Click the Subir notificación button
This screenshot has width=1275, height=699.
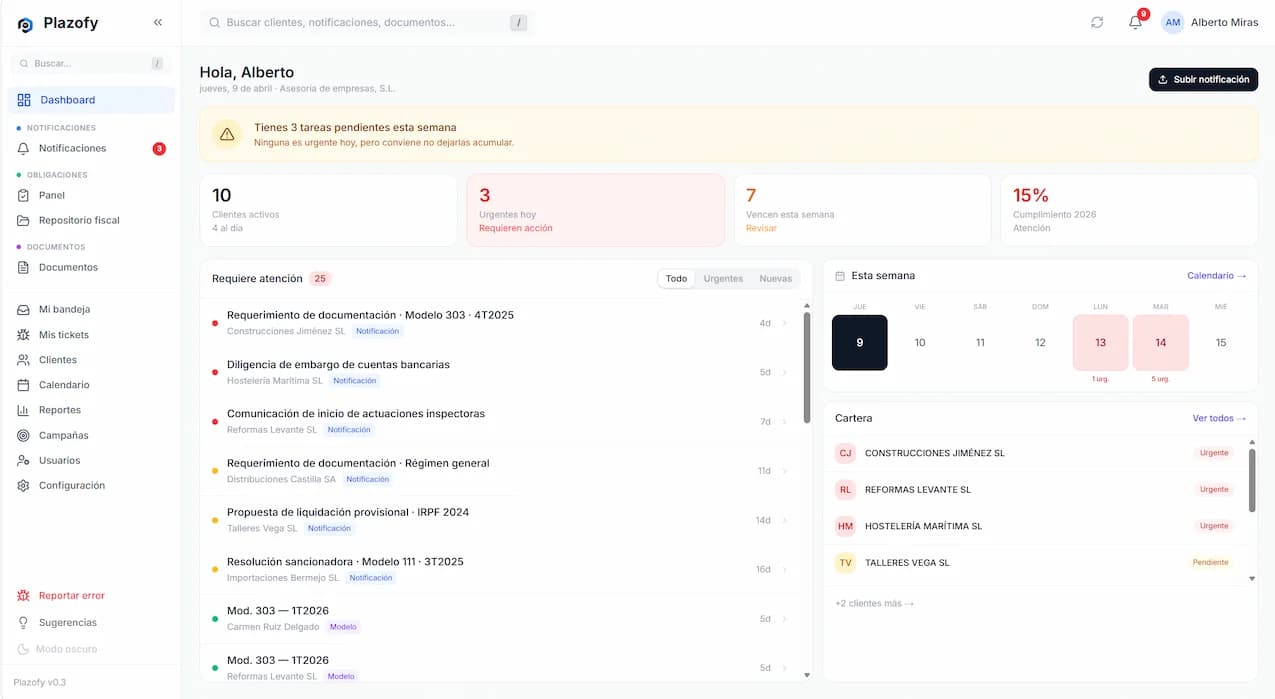pyautogui.click(x=1203, y=79)
